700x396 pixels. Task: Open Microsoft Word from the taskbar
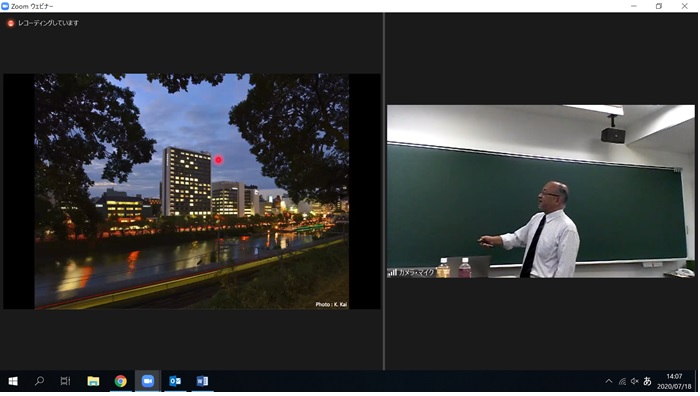[x=202, y=381]
